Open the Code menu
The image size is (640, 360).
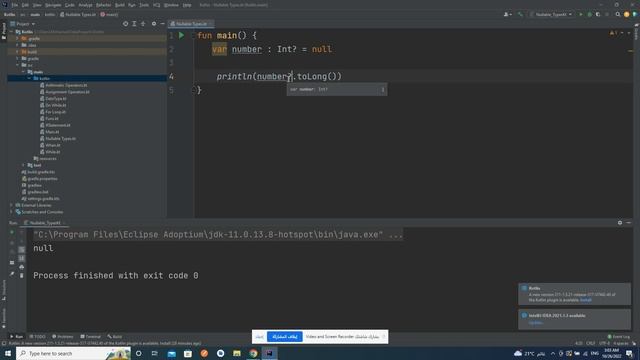click(70, 5)
